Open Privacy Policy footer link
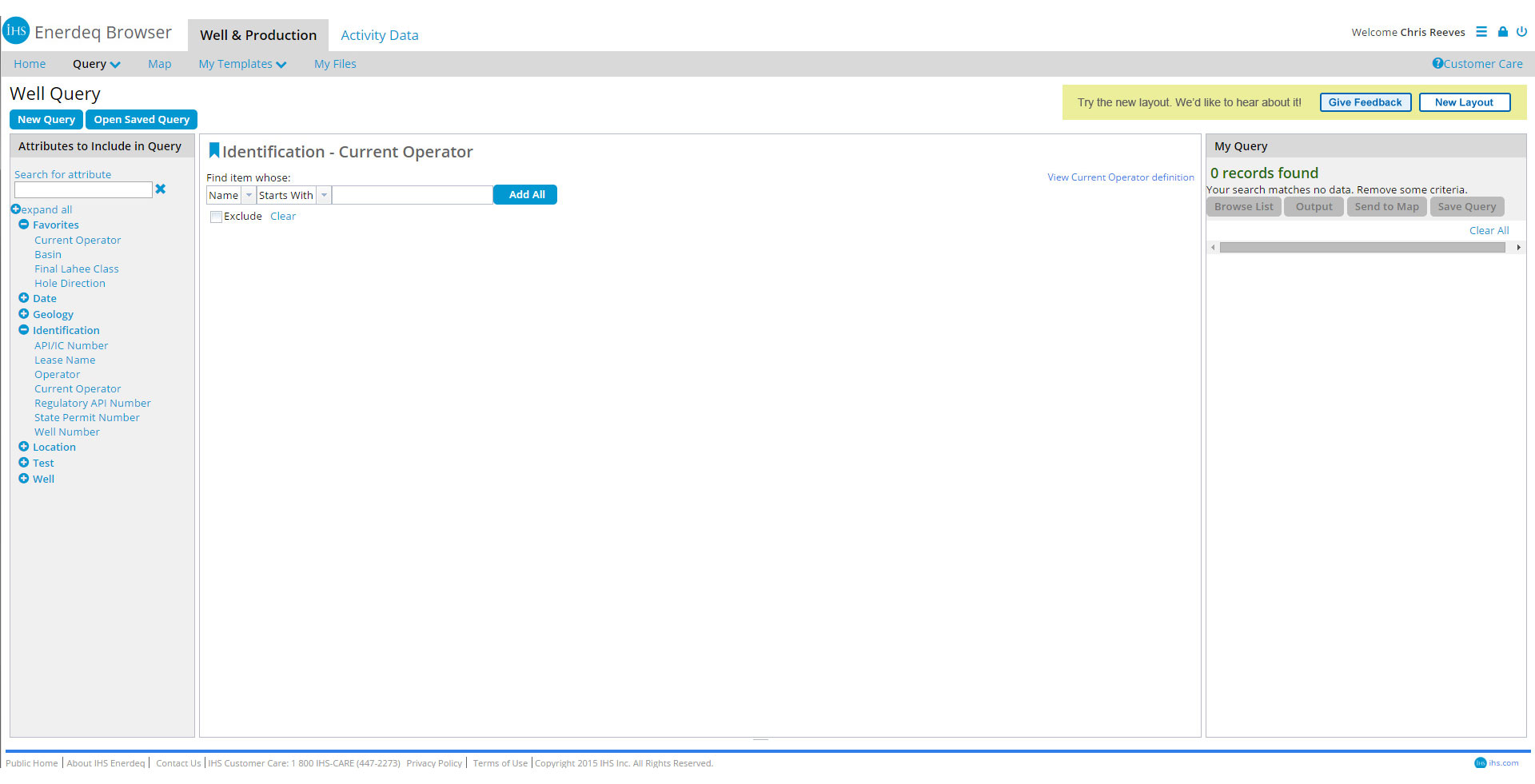Viewport: 1535px width, 784px height. [434, 763]
